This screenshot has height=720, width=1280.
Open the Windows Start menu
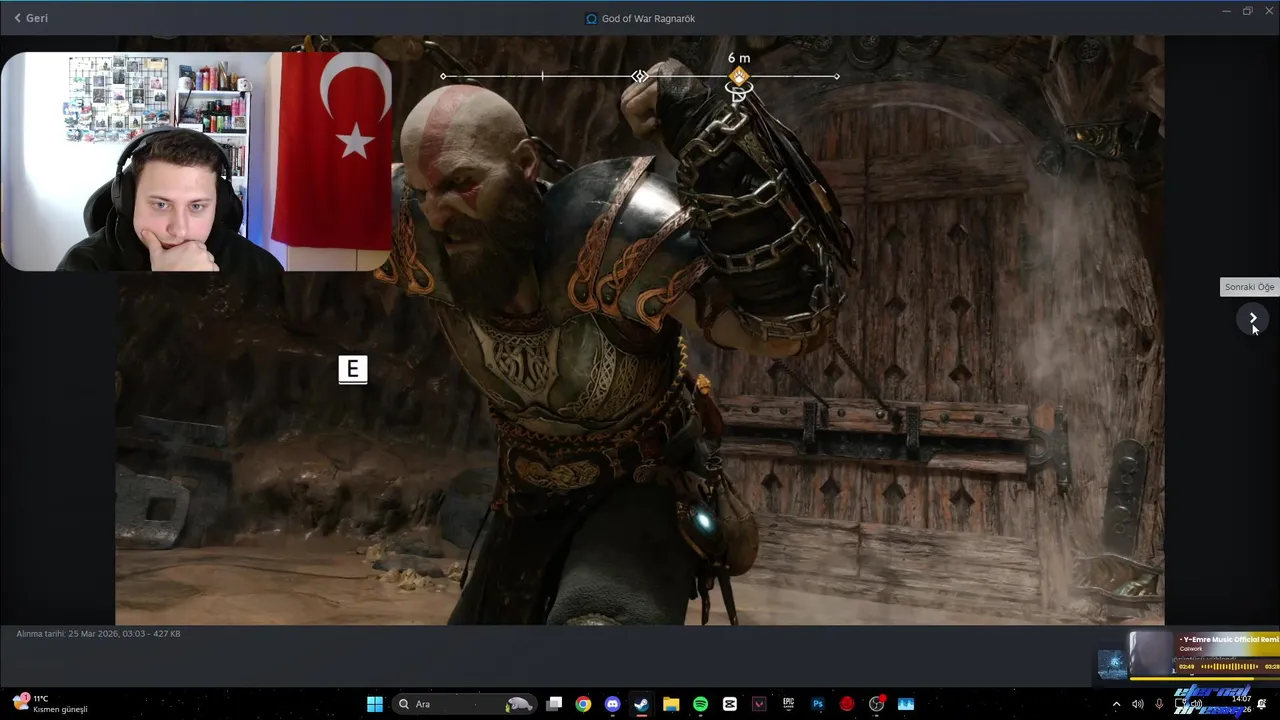[x=375, y=704]
